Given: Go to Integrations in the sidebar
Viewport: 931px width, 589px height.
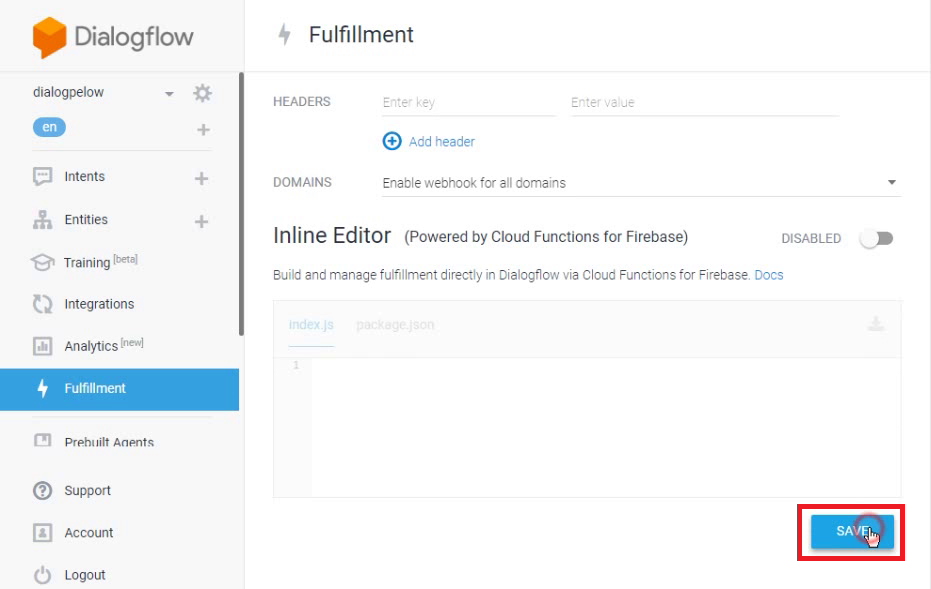Looking at the screenshot, I should pyautogui.click(x=98, y=304).
